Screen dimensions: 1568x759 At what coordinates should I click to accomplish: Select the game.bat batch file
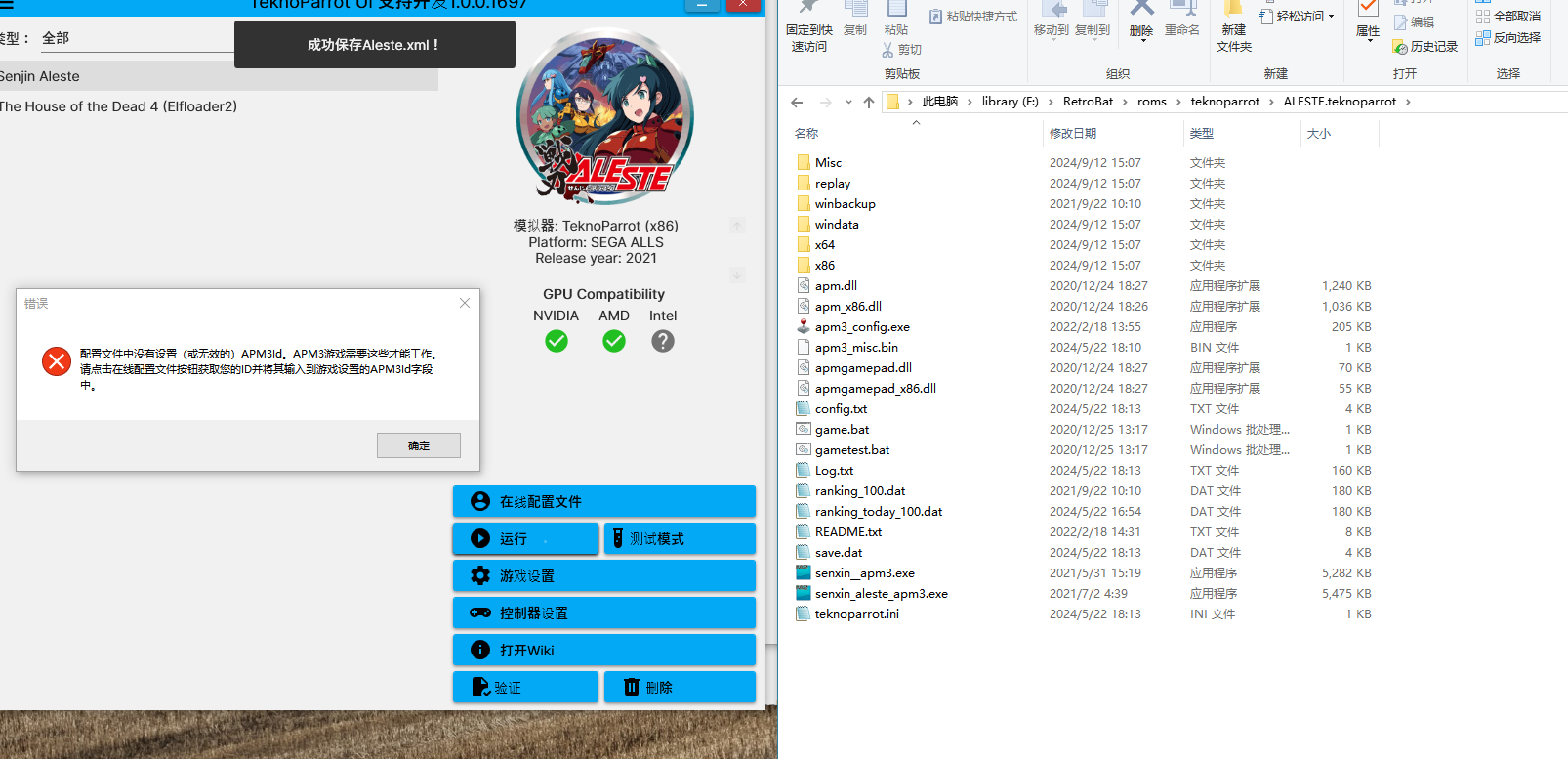click(842, 429)
